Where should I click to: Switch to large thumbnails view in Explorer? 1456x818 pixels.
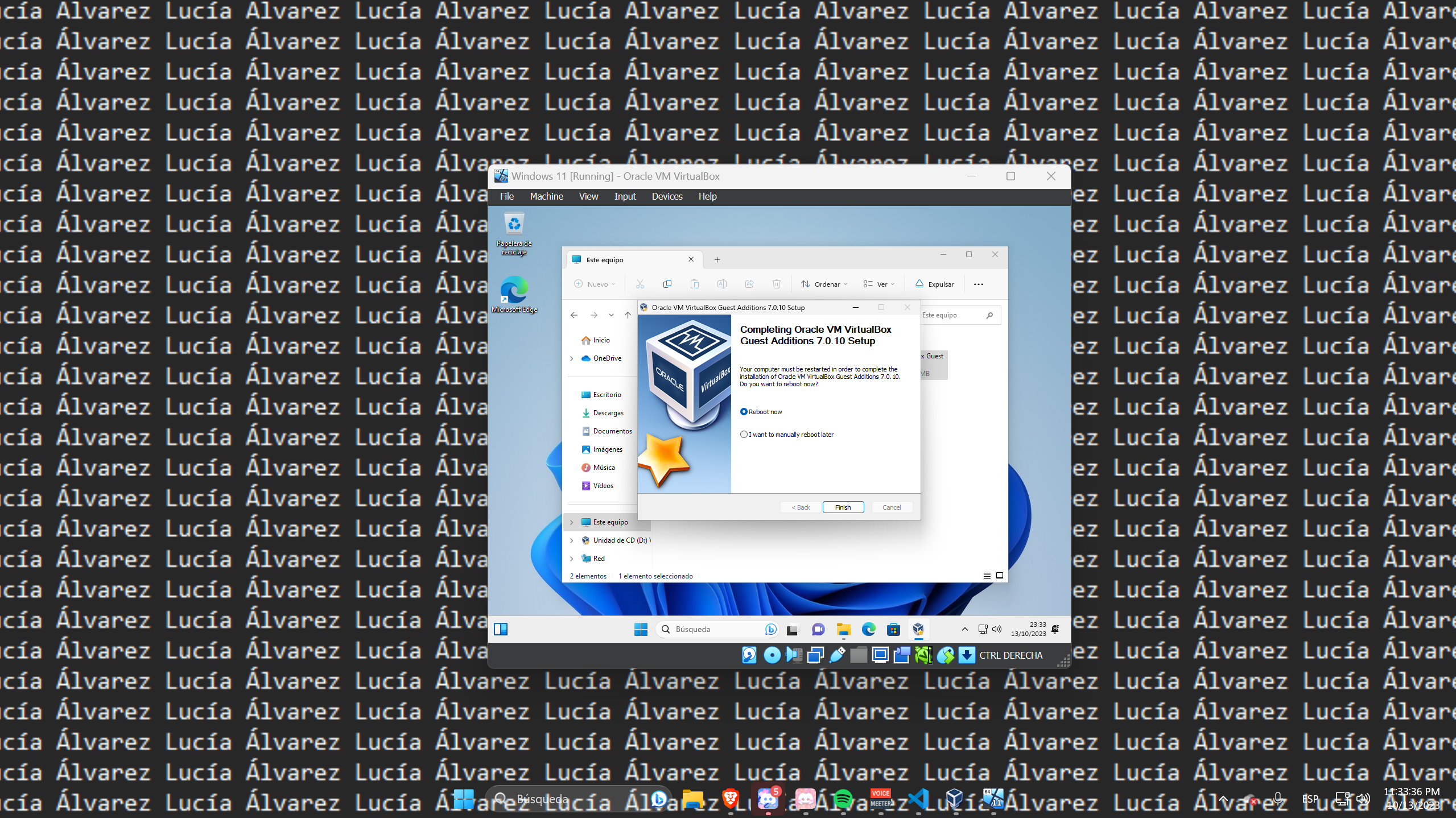pyautogui.click(x=999, y=576)
